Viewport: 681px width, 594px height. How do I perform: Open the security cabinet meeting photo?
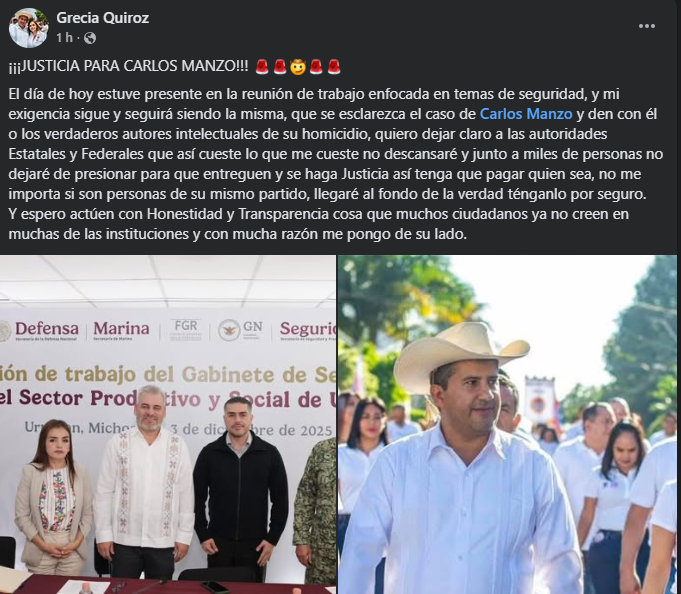pos(168,424)
